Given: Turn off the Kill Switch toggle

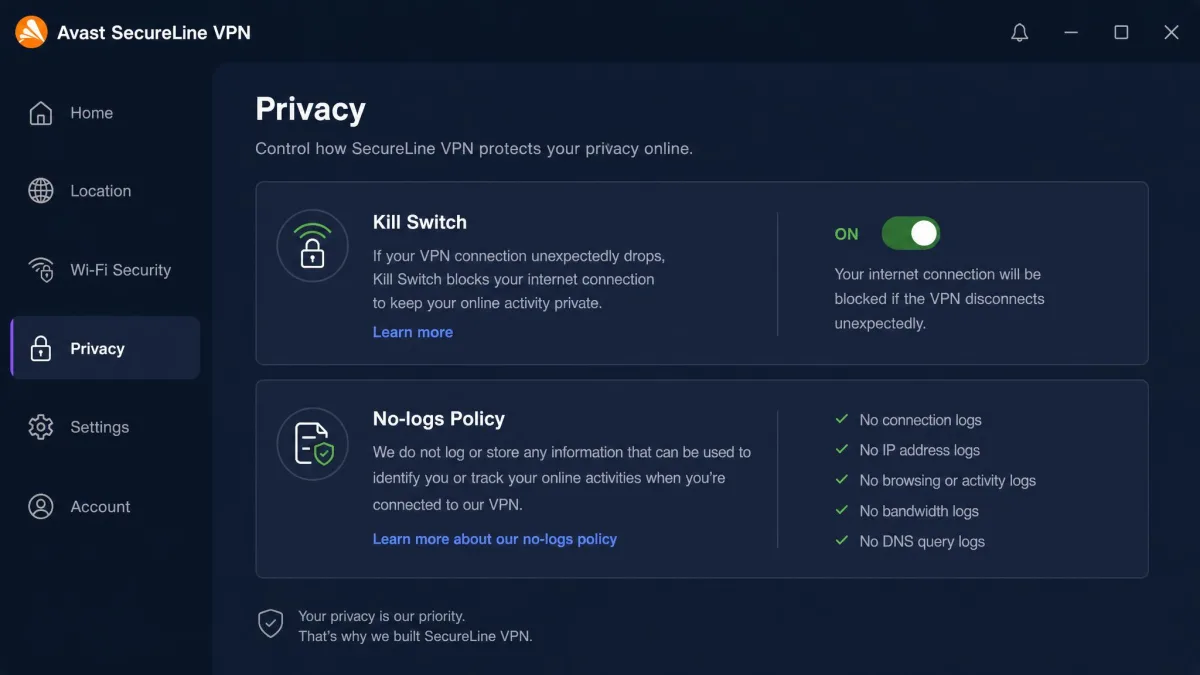Looking at the screenshot, I should [x=910, y=234].
